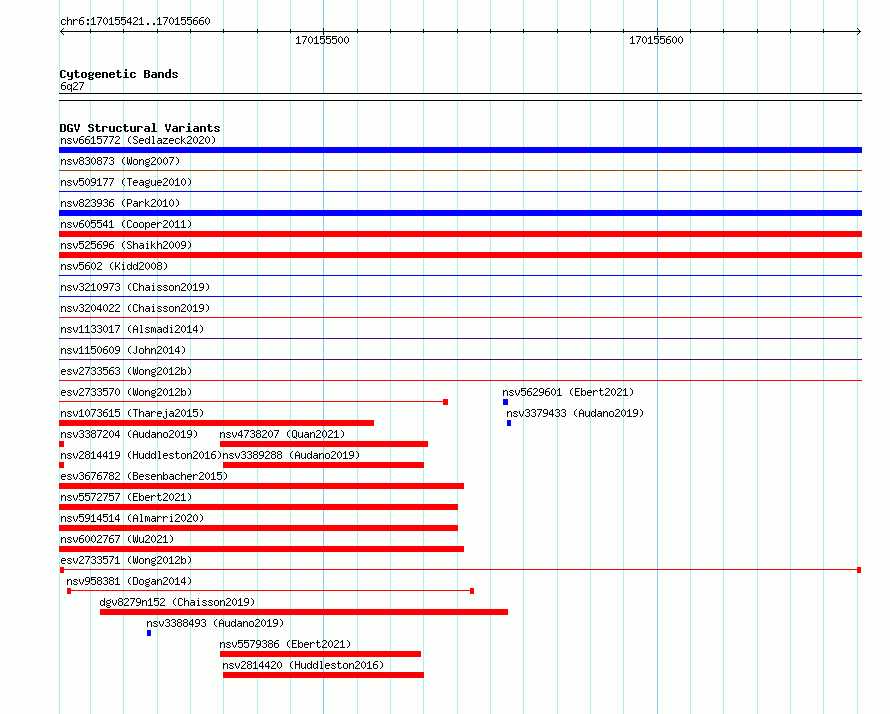This screenshot has width=890, height=714.
Task: Click the small blue marker under nsv5629601
Action: [x=505, y=402]
